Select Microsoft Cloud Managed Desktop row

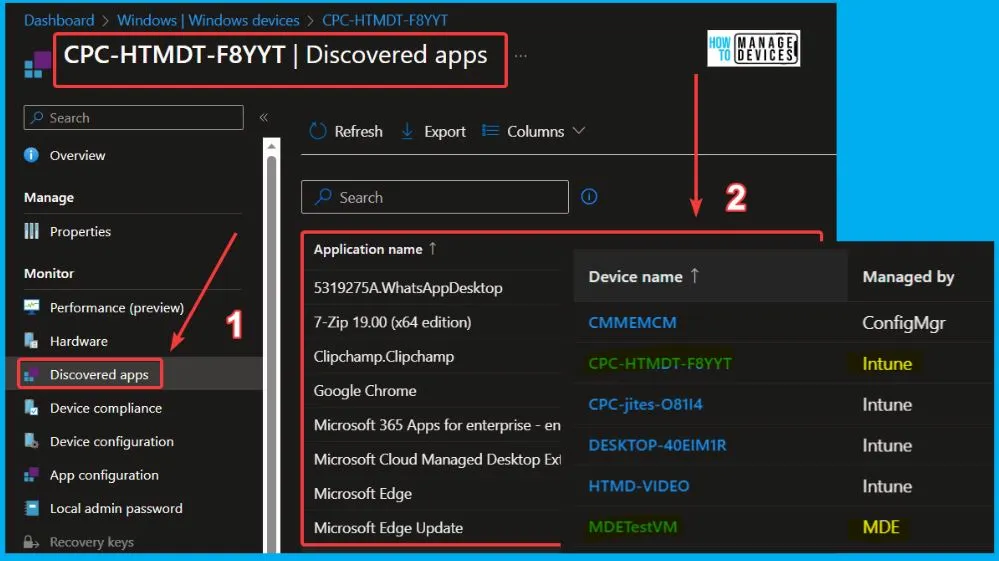(437, 459)
